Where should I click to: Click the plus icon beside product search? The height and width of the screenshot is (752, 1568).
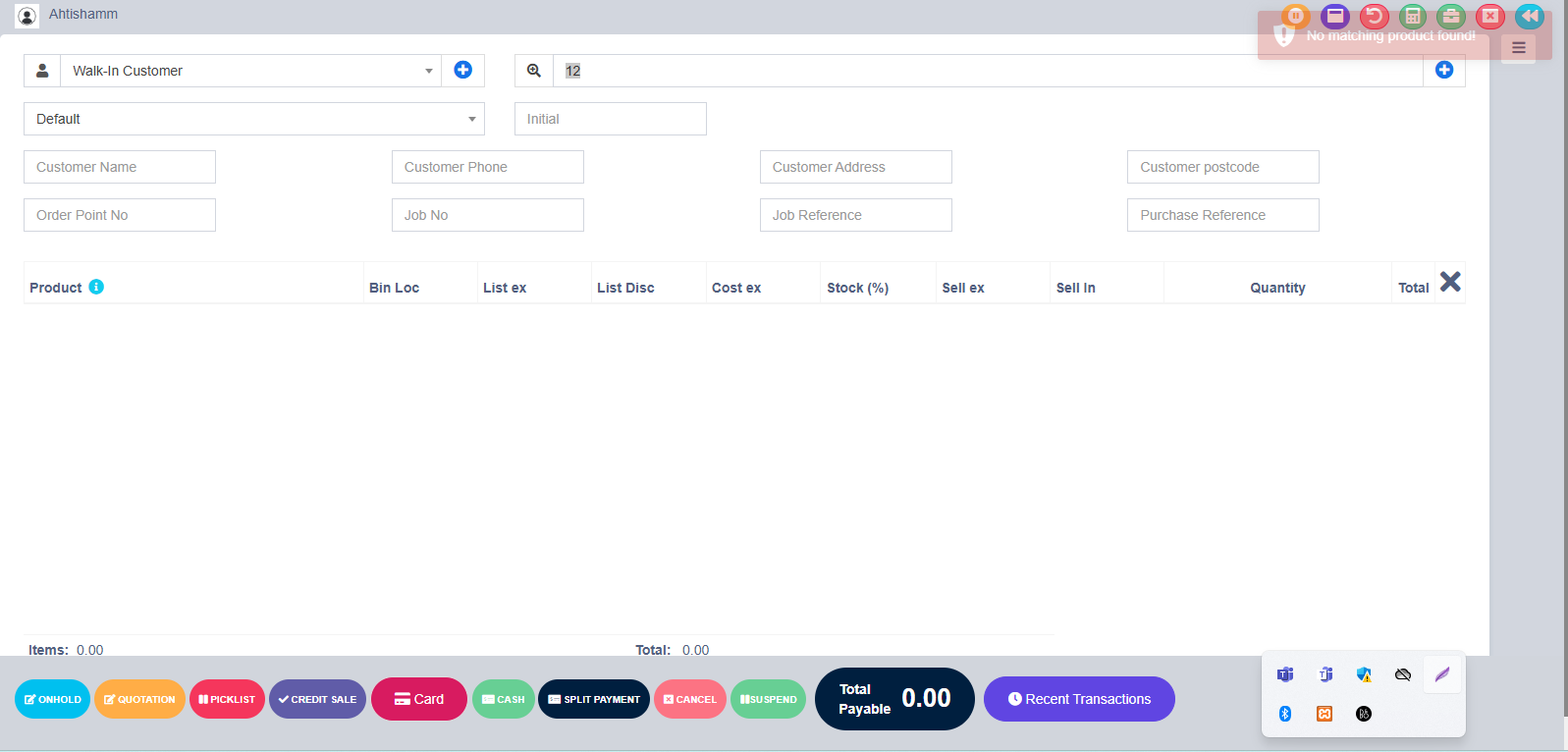(1443, 70)
